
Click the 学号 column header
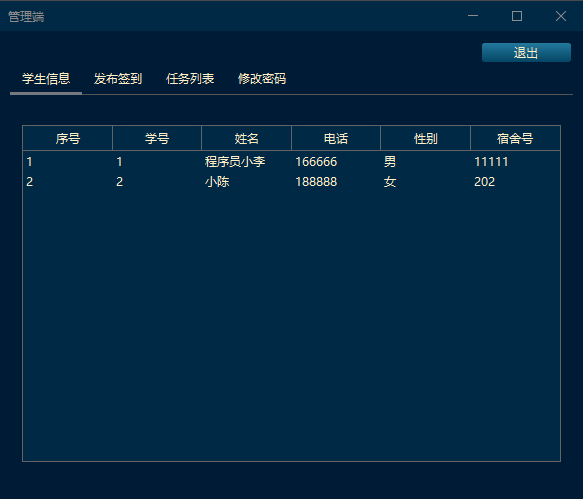(157, 138)
